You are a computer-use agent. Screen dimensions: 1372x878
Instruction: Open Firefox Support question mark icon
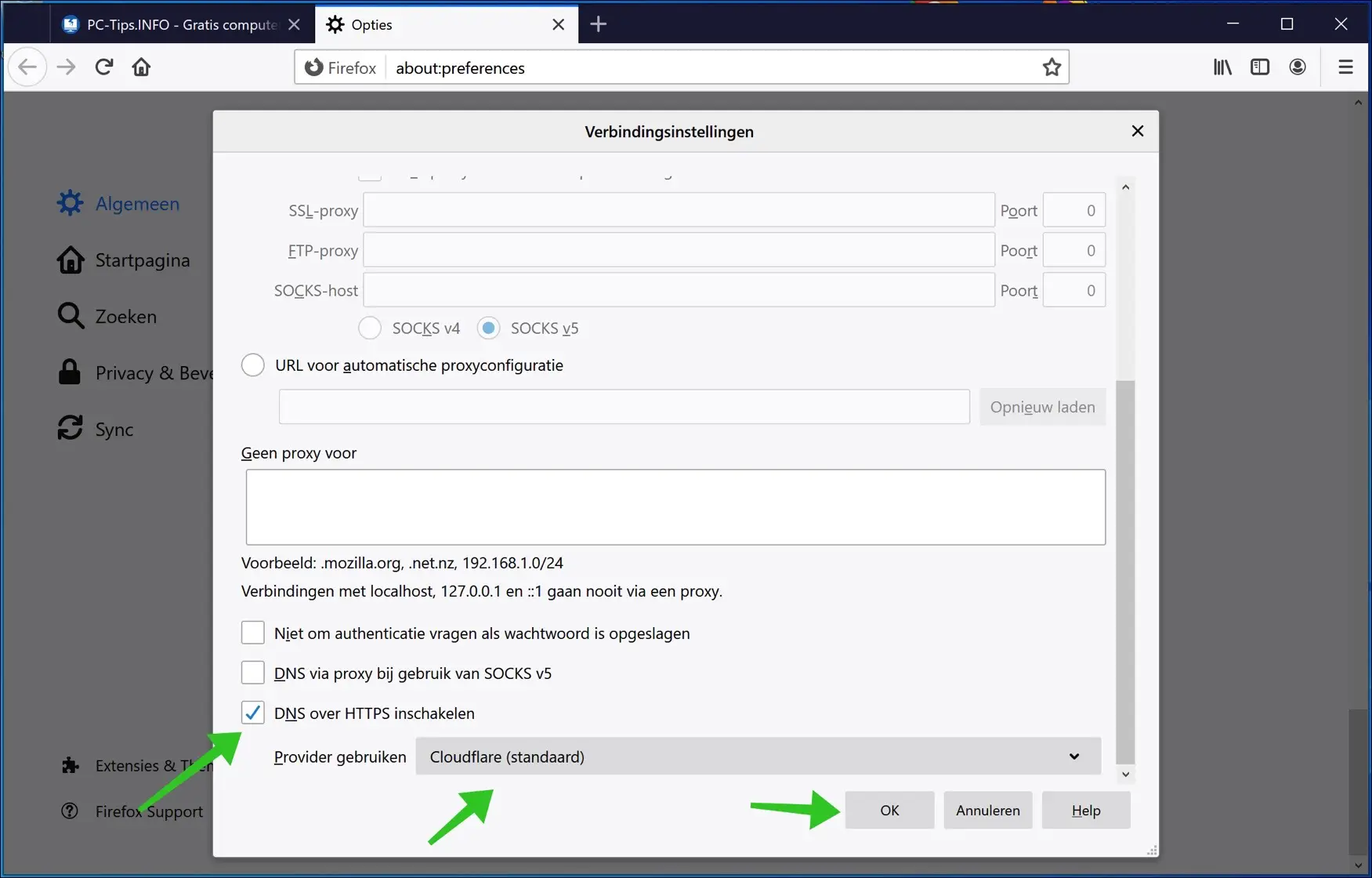(70, 811)
